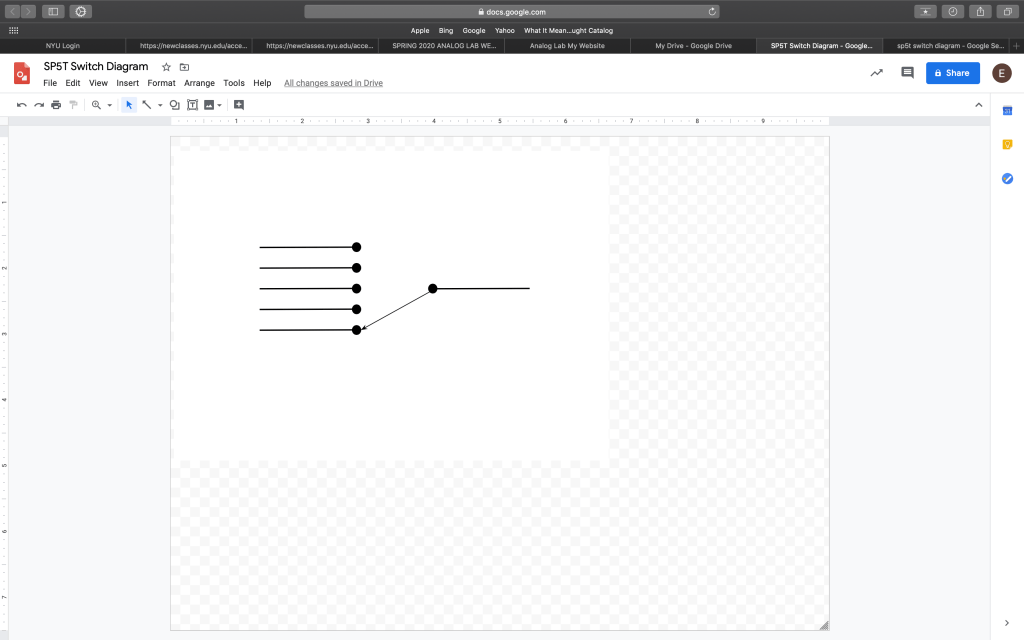Add a comment from the toolbar
The width and height of the screenshot is (1024, 640).
coord(239,105)
